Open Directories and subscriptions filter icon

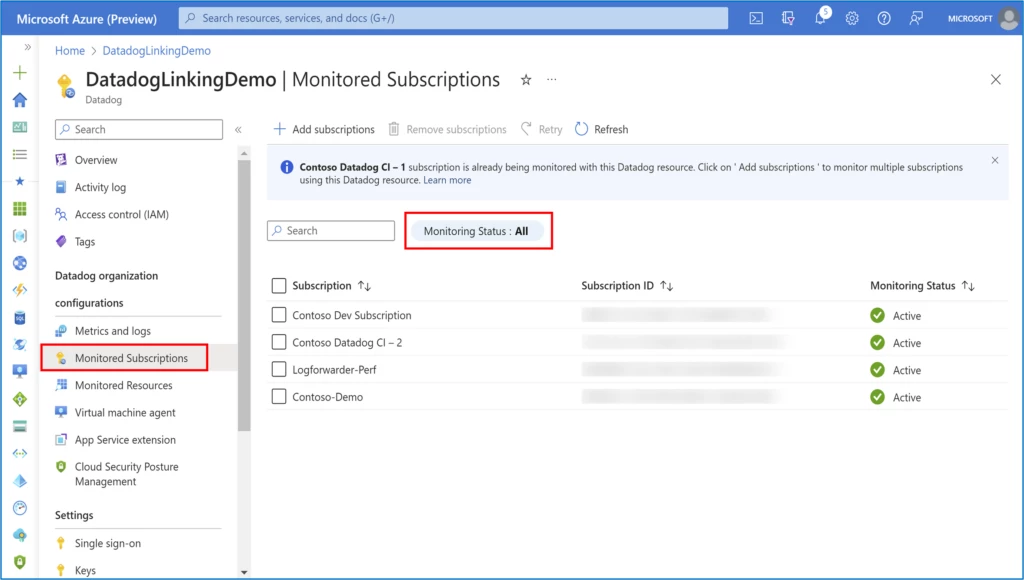click(x=788, y=18)
